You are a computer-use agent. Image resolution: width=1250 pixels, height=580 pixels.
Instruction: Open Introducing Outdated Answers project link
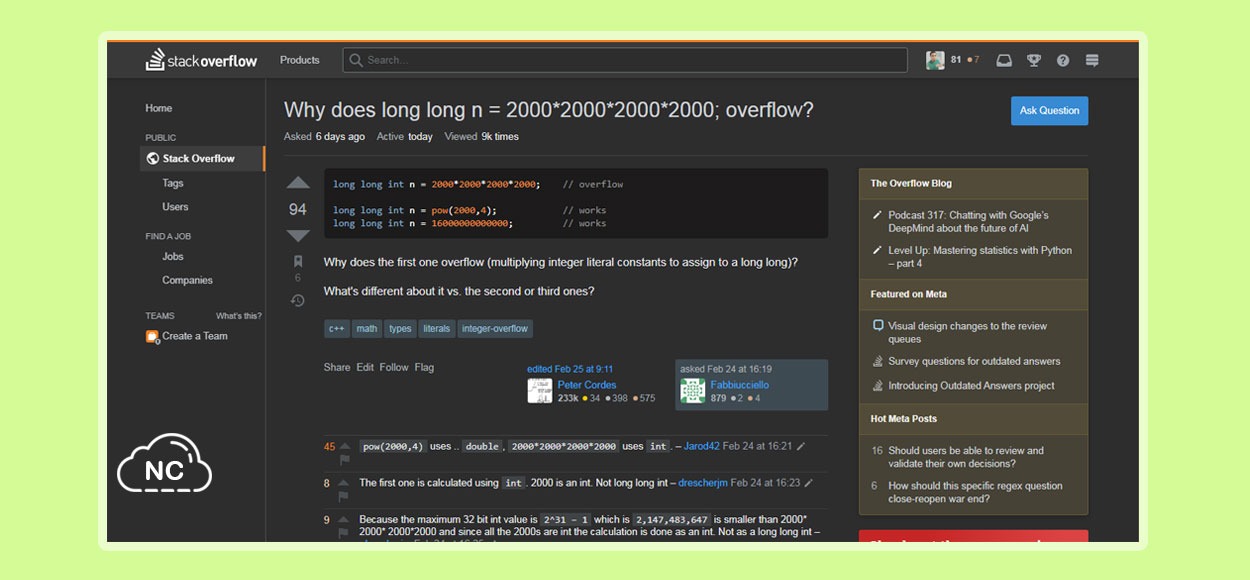coord(971,385)
